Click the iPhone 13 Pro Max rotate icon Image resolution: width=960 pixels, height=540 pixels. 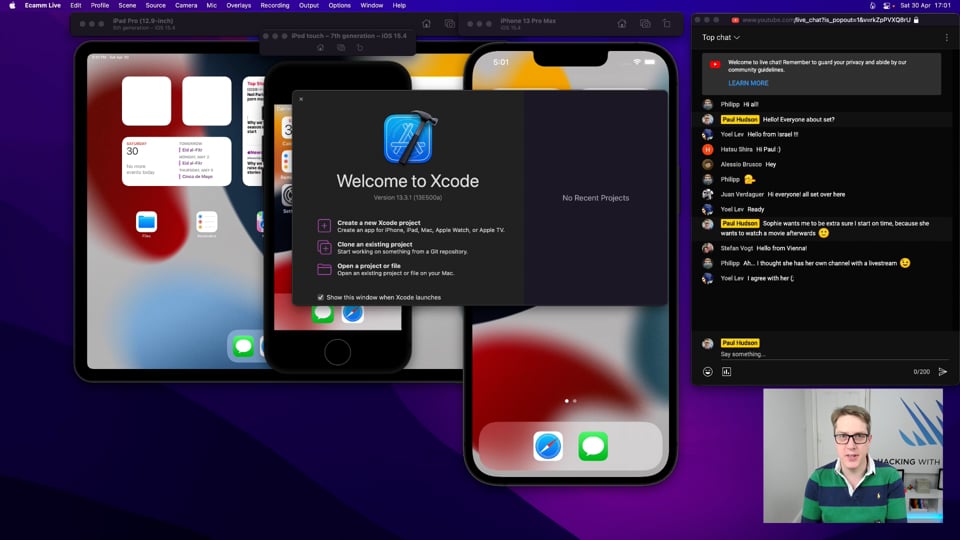pos(667,24)
